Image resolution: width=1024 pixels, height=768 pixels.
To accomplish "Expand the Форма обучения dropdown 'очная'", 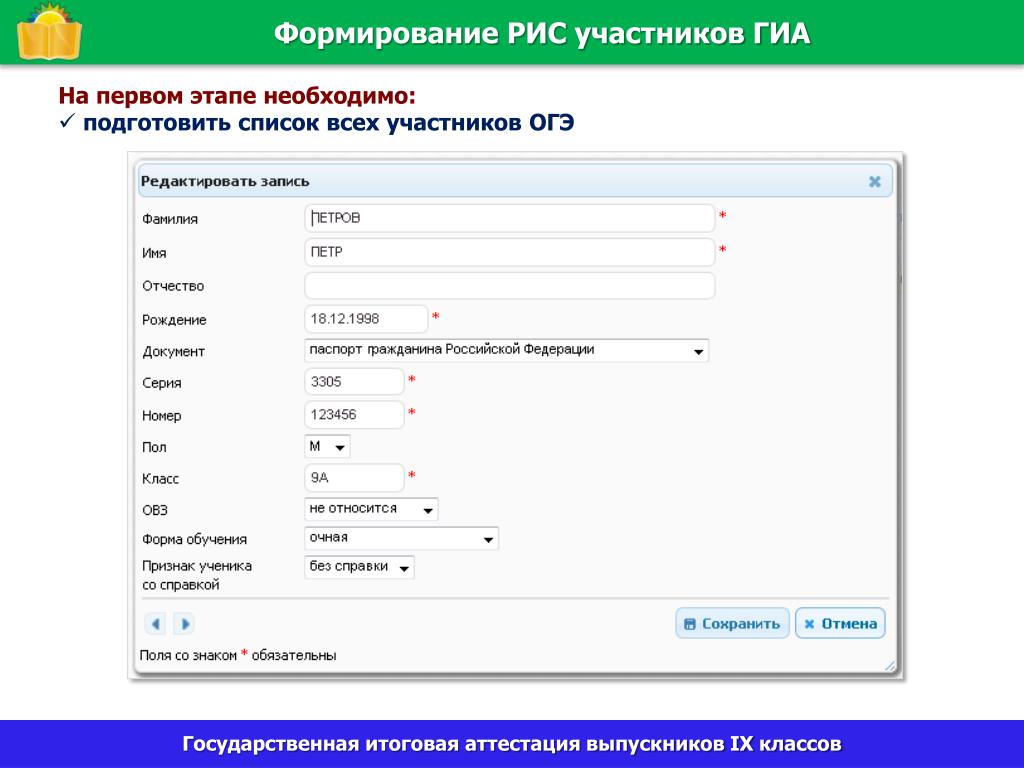I will (x=402, y=538).
